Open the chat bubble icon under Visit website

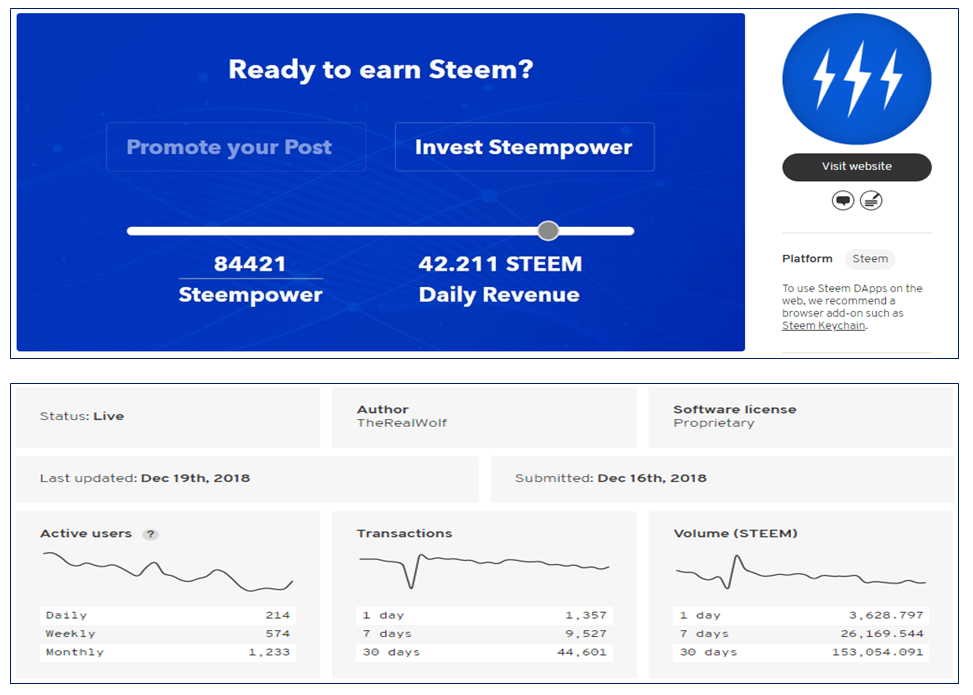click(x=843, y=200)
